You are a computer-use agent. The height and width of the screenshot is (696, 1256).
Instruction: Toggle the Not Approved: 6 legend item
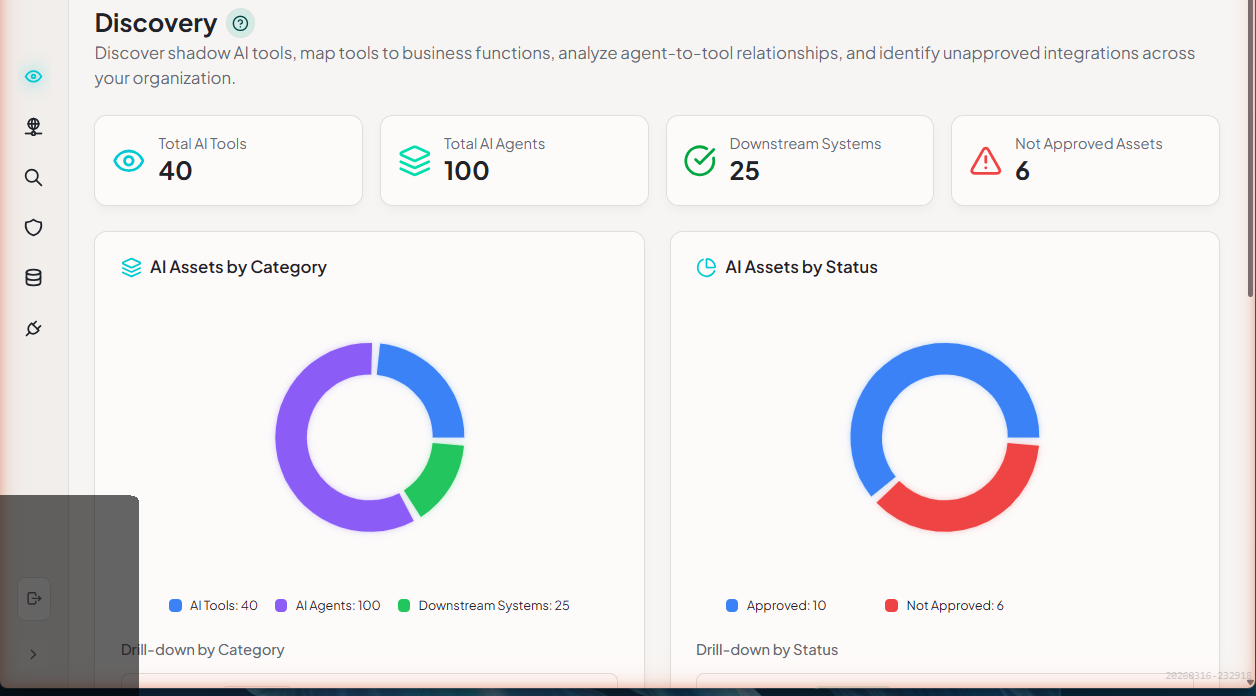[944, 606]
